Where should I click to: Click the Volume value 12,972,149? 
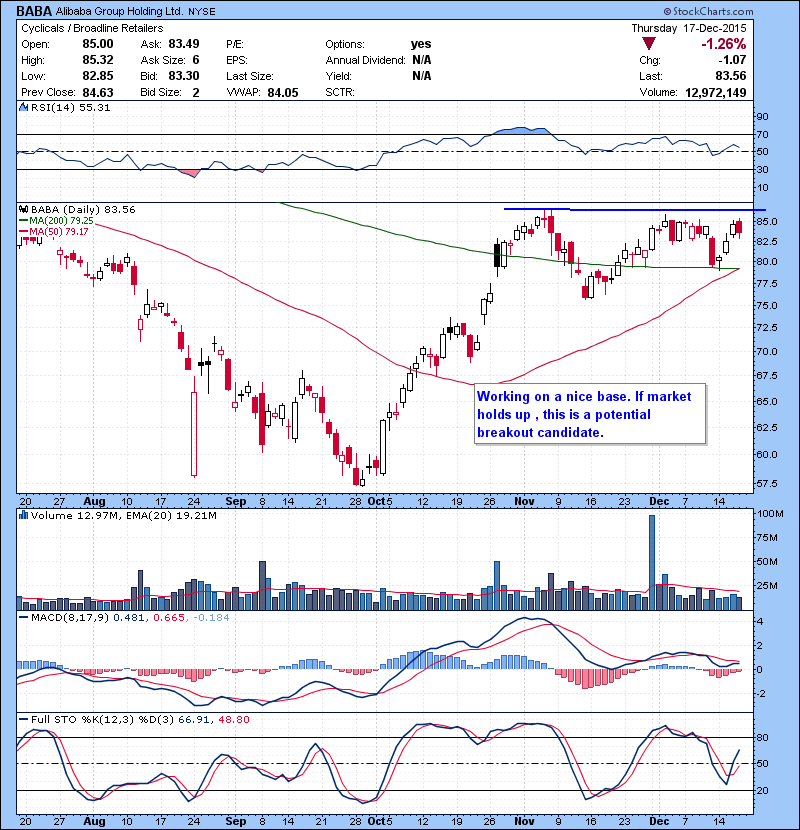pyautogui.click(x=716, y=92)
